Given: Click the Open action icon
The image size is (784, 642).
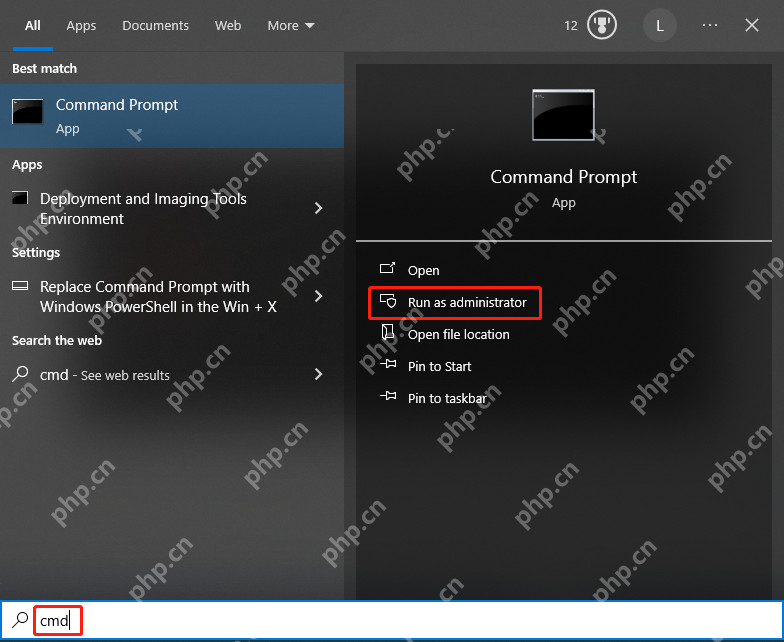Looking at the screenshot, I should click(x=388, y=269).
